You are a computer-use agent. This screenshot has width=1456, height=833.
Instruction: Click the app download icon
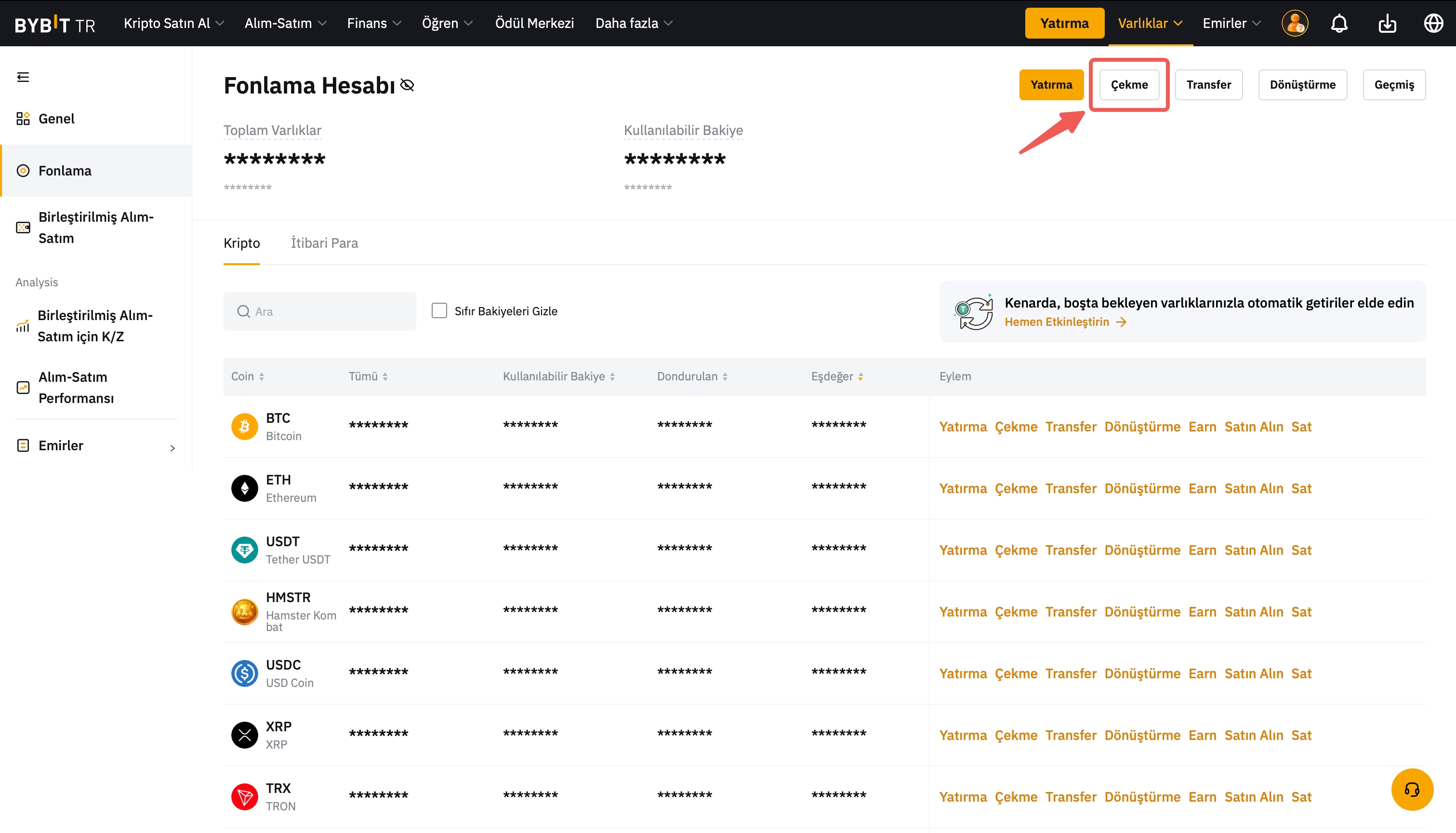click(1387, 24)
